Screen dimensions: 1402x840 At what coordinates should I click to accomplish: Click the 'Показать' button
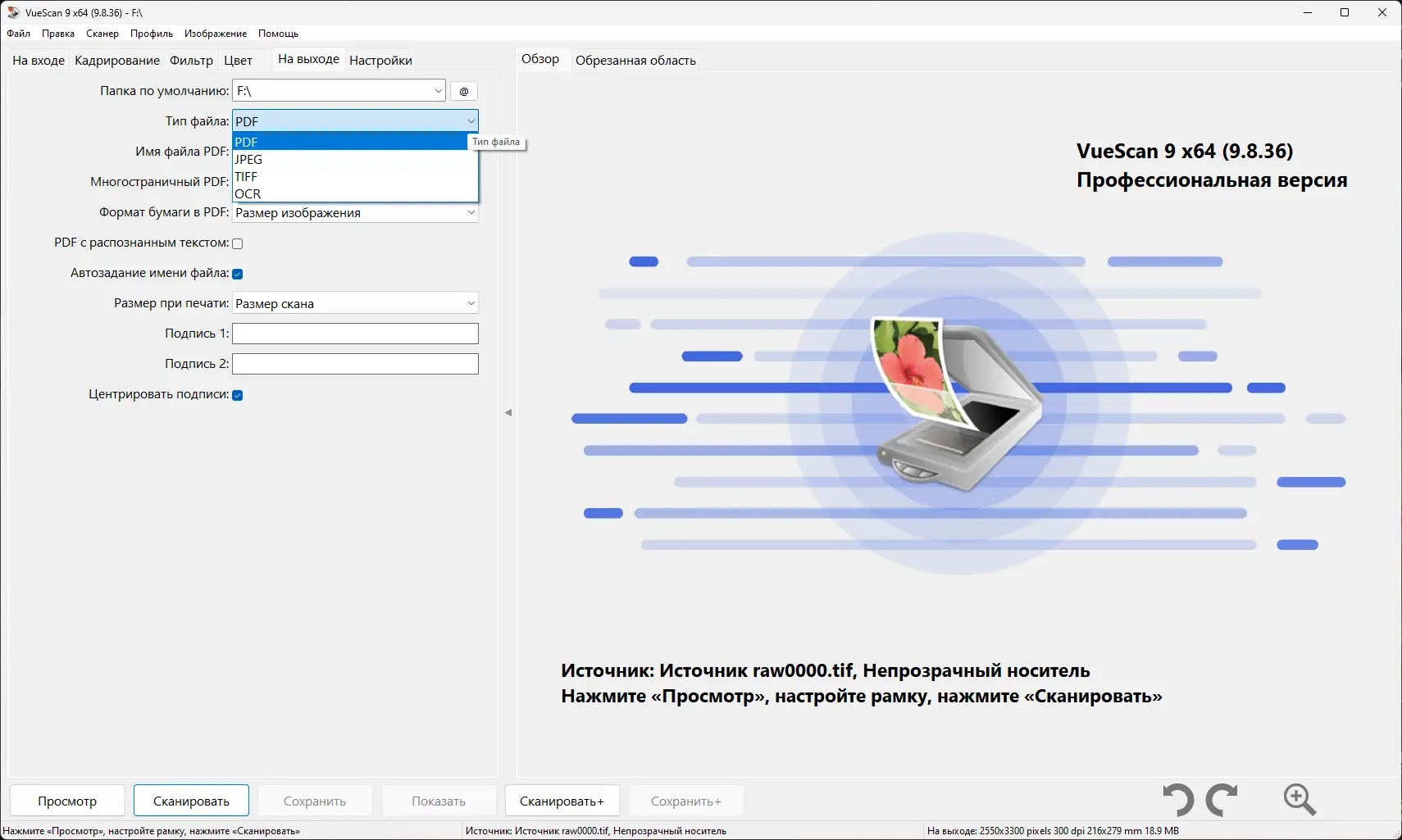point(439,801)
